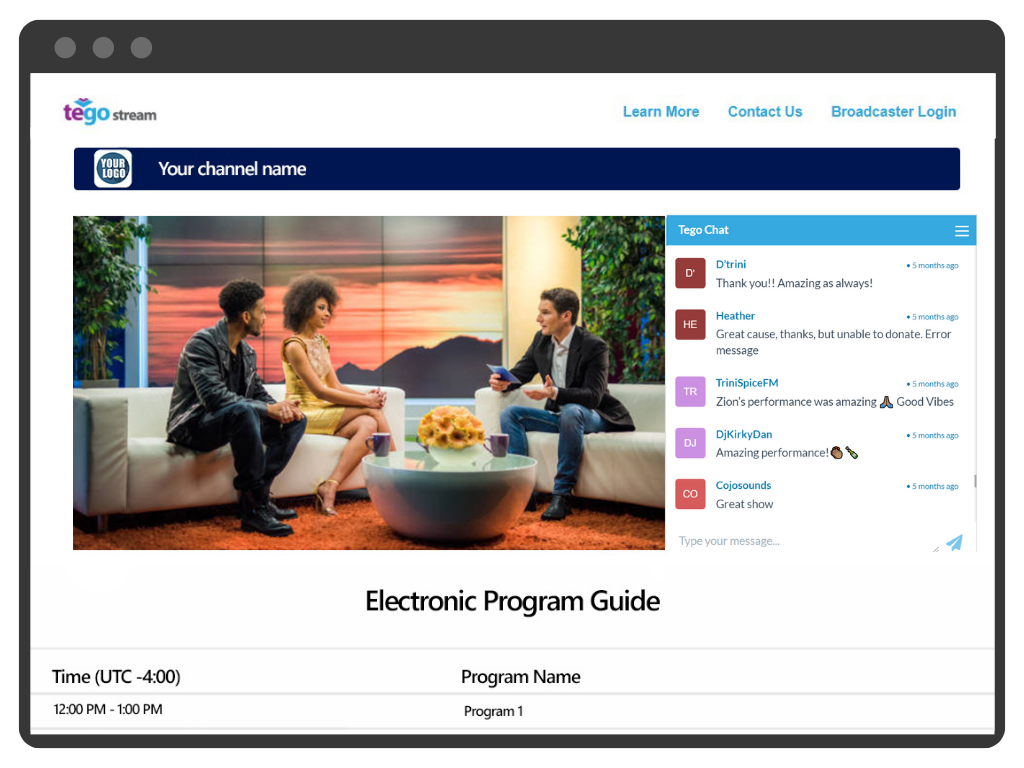Click the chat scrollbar handle
The height and width of the screenshot is (768, 1024).
974,481
